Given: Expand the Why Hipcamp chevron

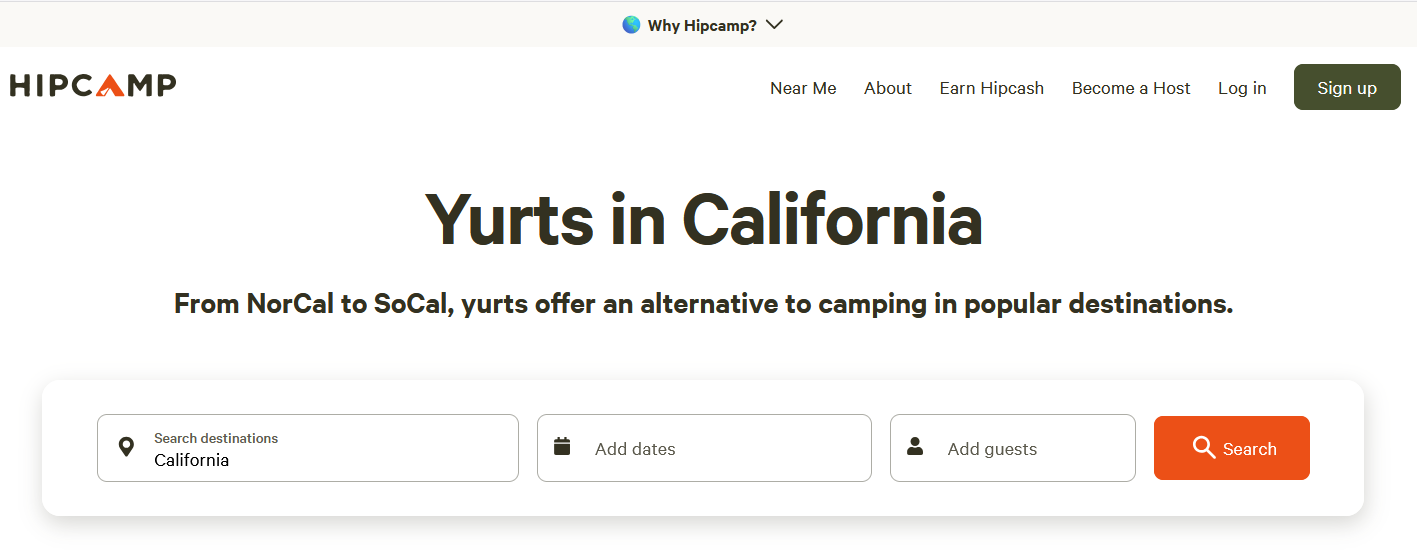Looking at the screenshot, I should (774, 25).
